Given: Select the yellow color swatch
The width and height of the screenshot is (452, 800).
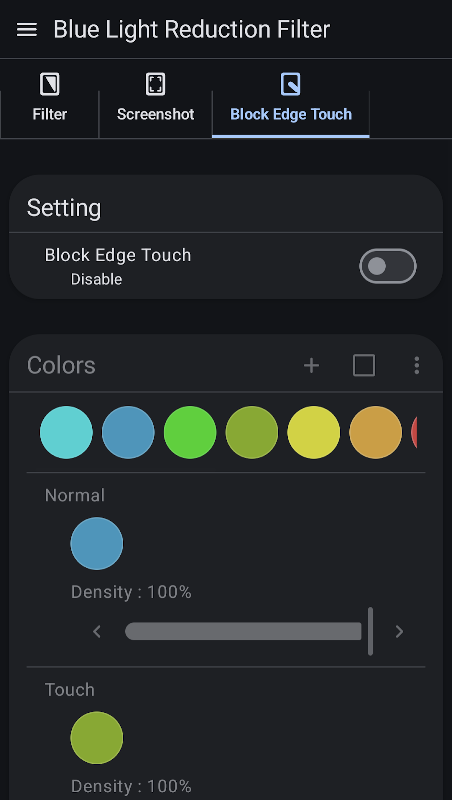Looking at the screenshot, I should 314,432.
